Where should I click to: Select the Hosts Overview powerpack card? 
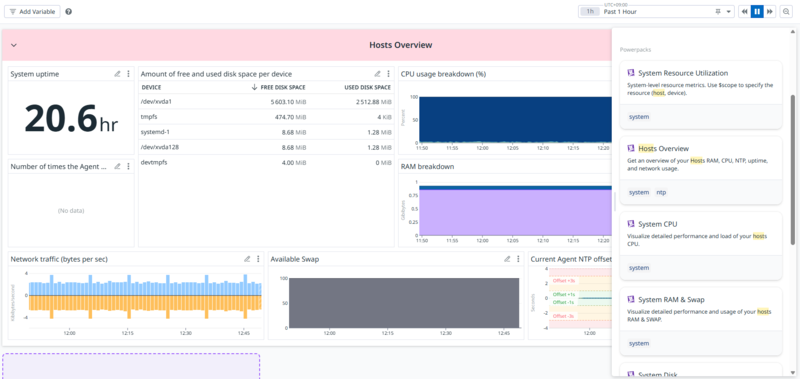[x=701, y=170]
